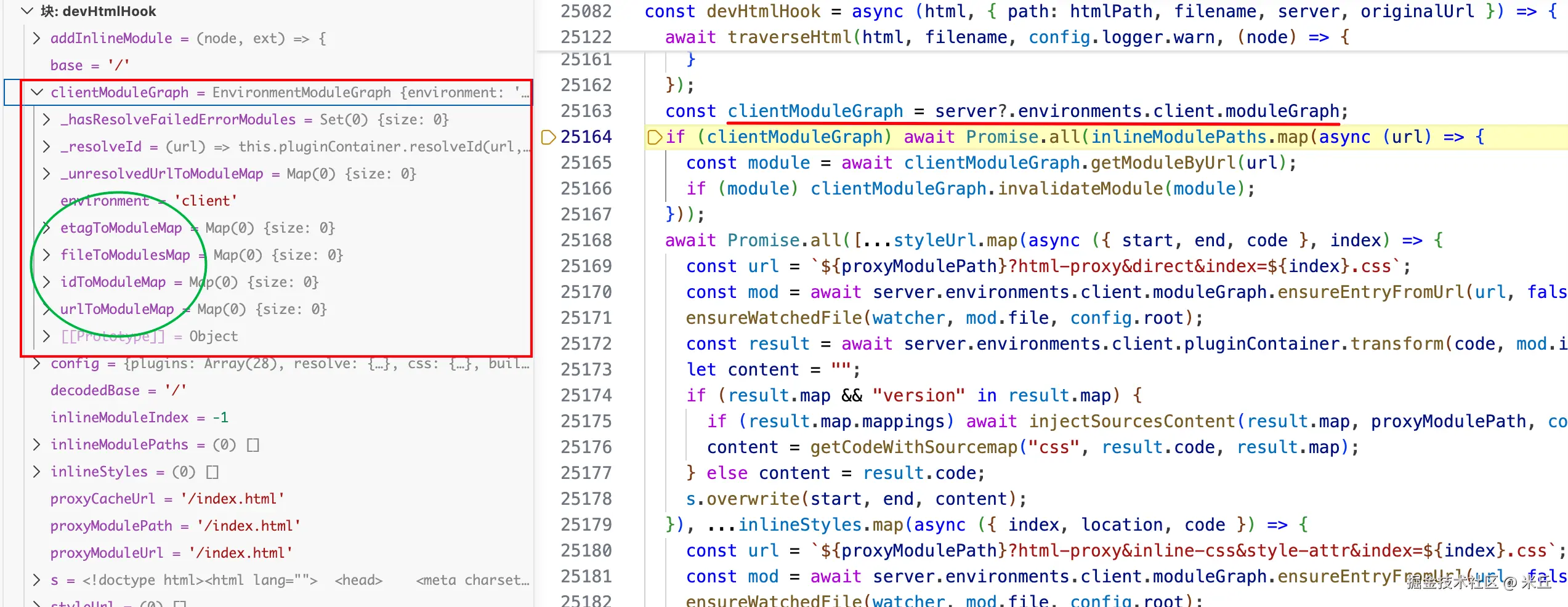Click 'inlineModulePaths' identifier on line 25164
The width and height of the screenshot is (1568, 607).
[x=1179, y=137]
